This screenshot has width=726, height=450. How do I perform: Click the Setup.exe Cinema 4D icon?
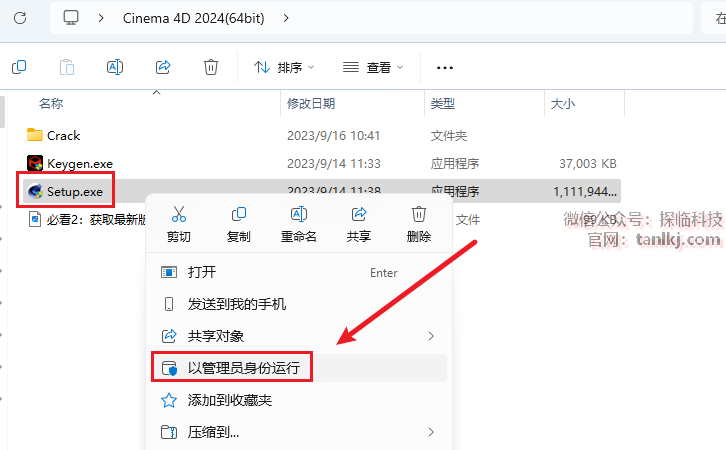pos(35,191)
